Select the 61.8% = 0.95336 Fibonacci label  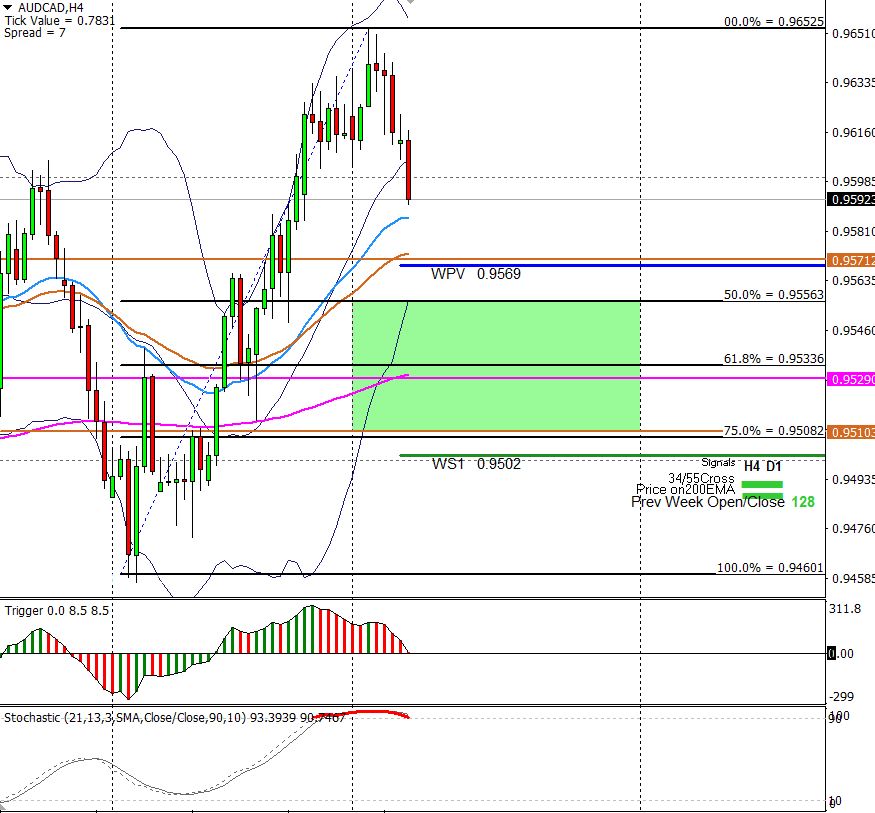tap(773, 358)
